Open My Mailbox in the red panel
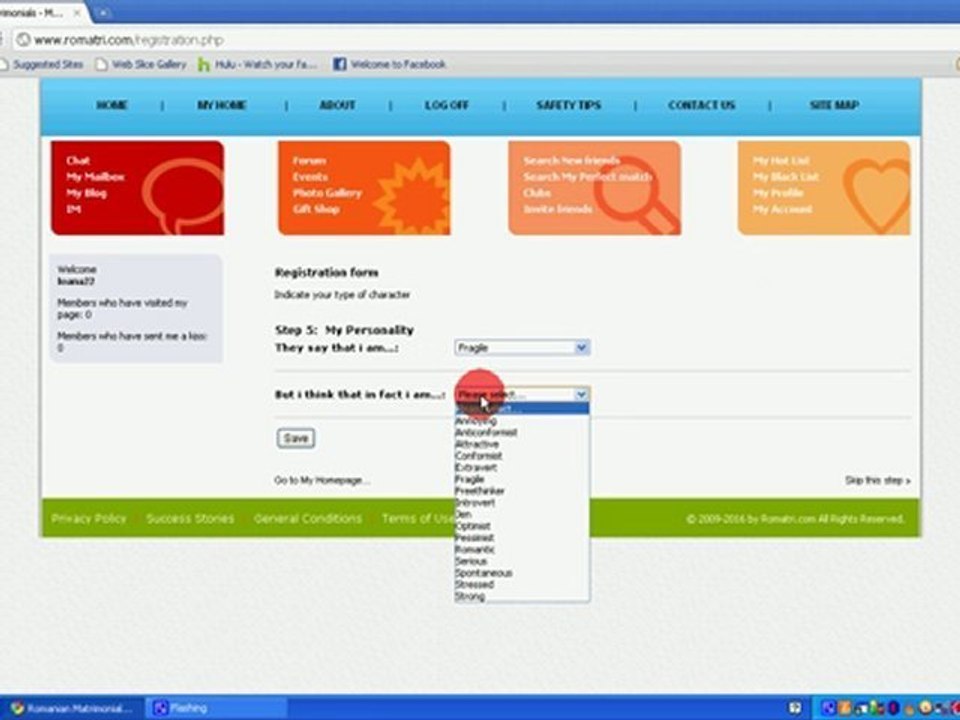 coord(95,177)
